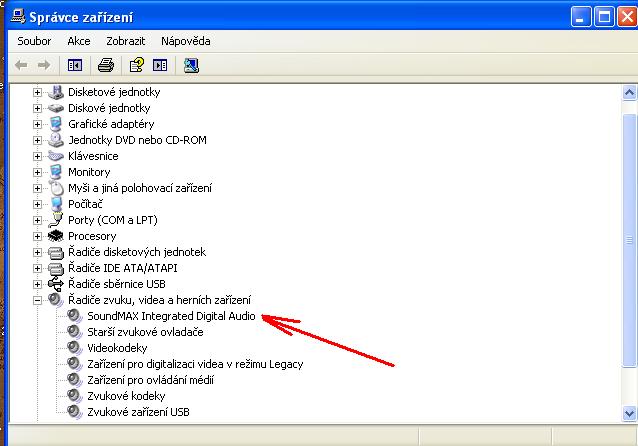Select the Videokodeky entry
Viewport: 638px width, 446px height.
117,348
